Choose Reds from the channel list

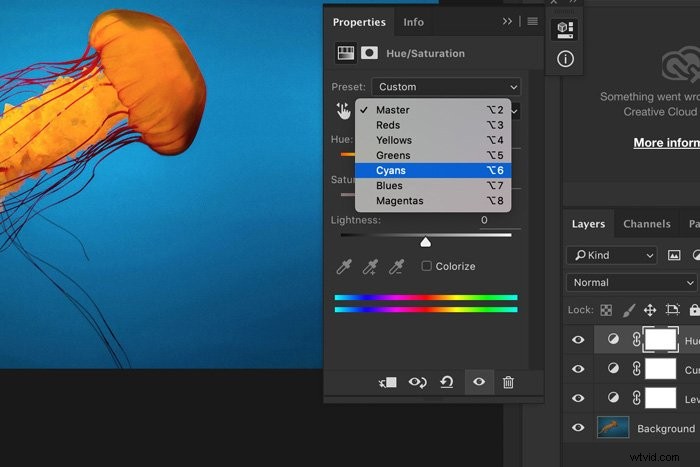pyautogui.click(x=433, y=125)
